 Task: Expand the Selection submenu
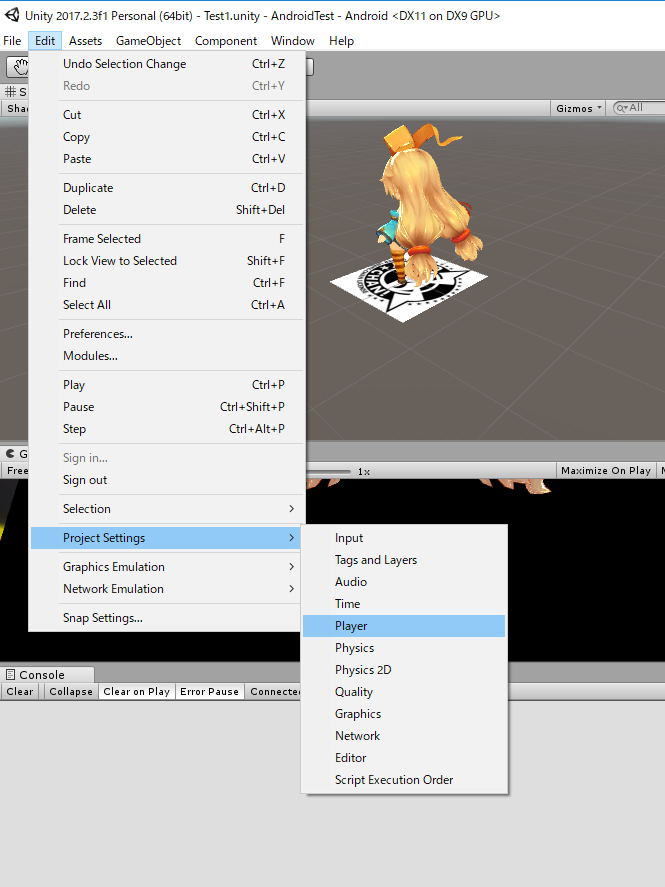pyautogui.click(x=167, y=509)
